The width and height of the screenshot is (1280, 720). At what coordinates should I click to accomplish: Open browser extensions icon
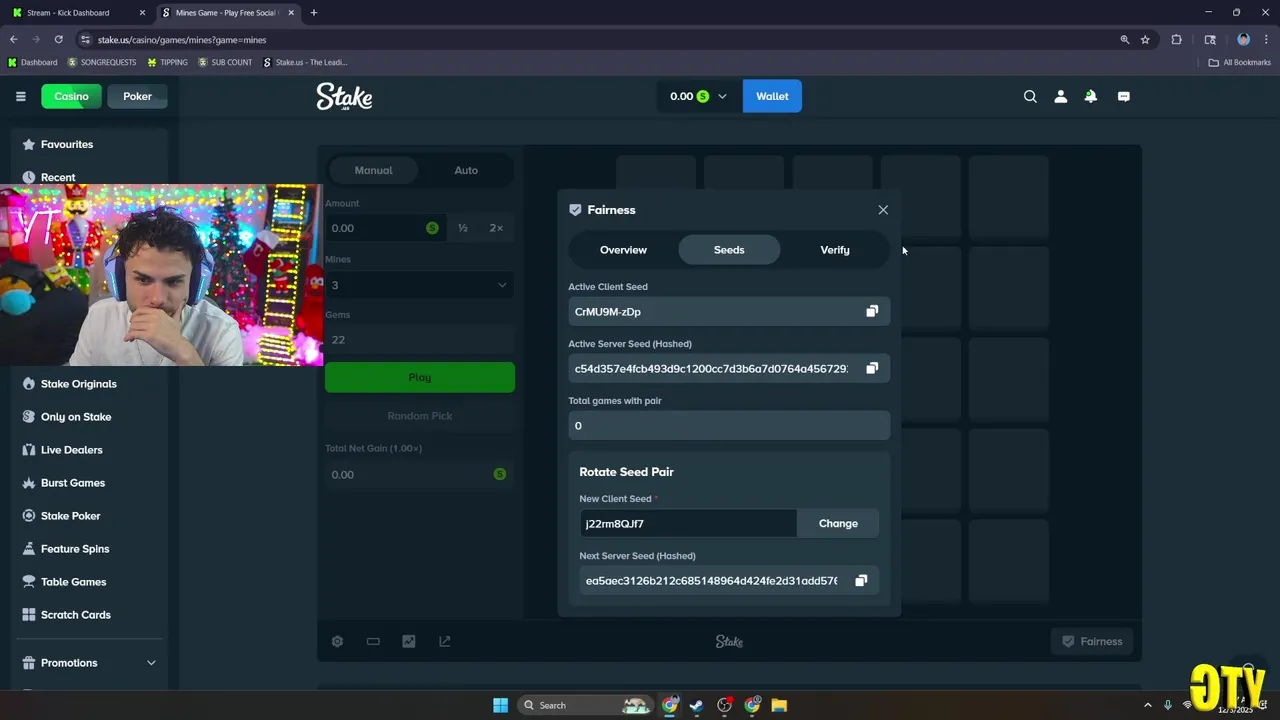[x=1176, y=40]
